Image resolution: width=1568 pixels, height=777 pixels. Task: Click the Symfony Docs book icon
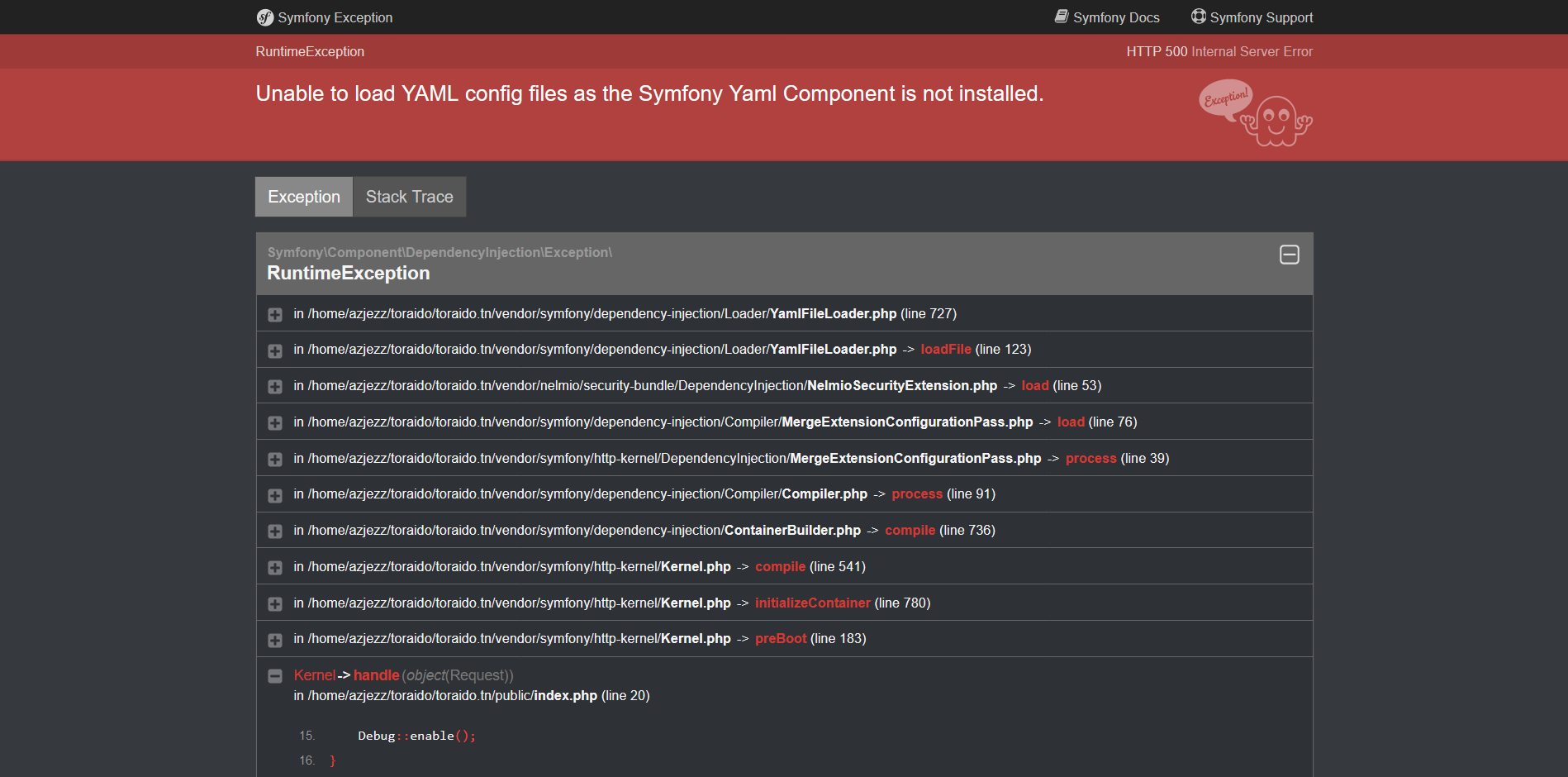point(1062,17)
